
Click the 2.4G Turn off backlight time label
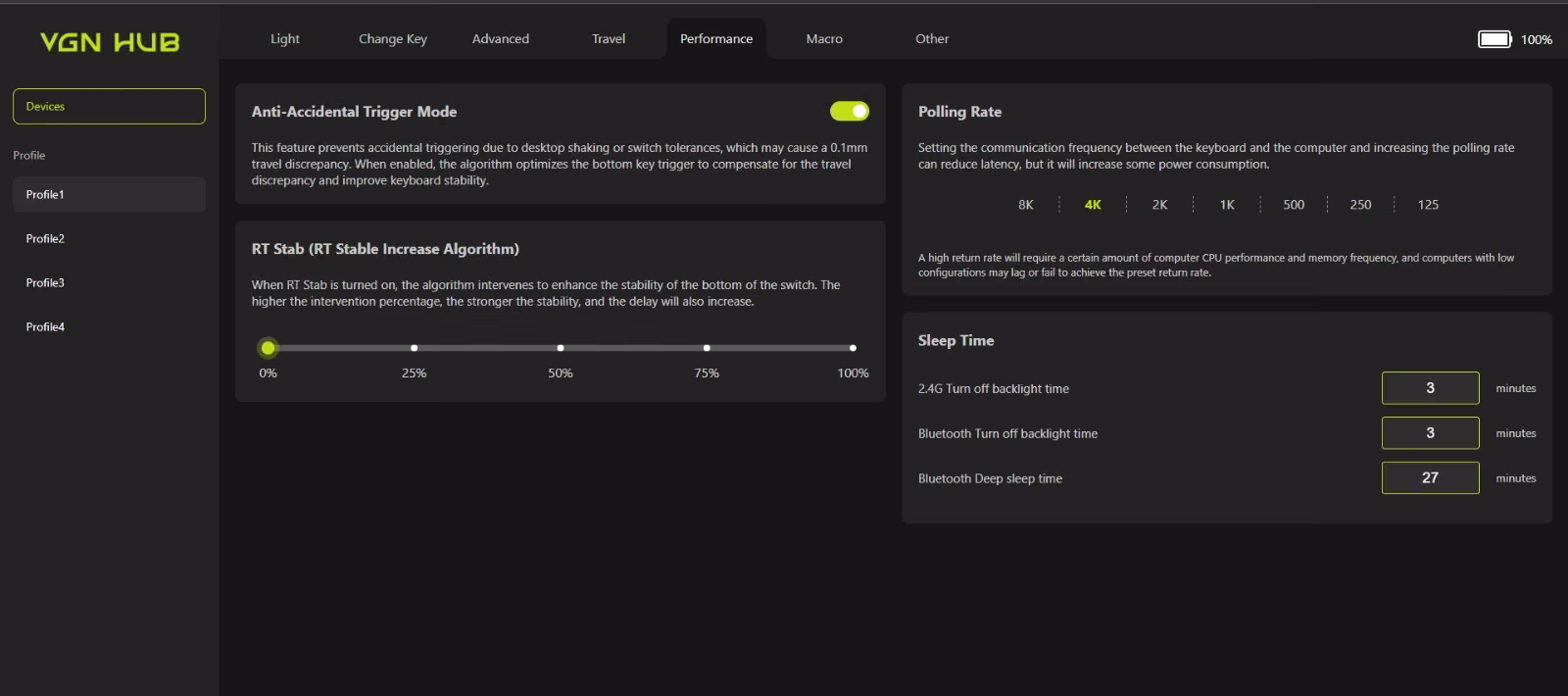(x=994, y=389)
